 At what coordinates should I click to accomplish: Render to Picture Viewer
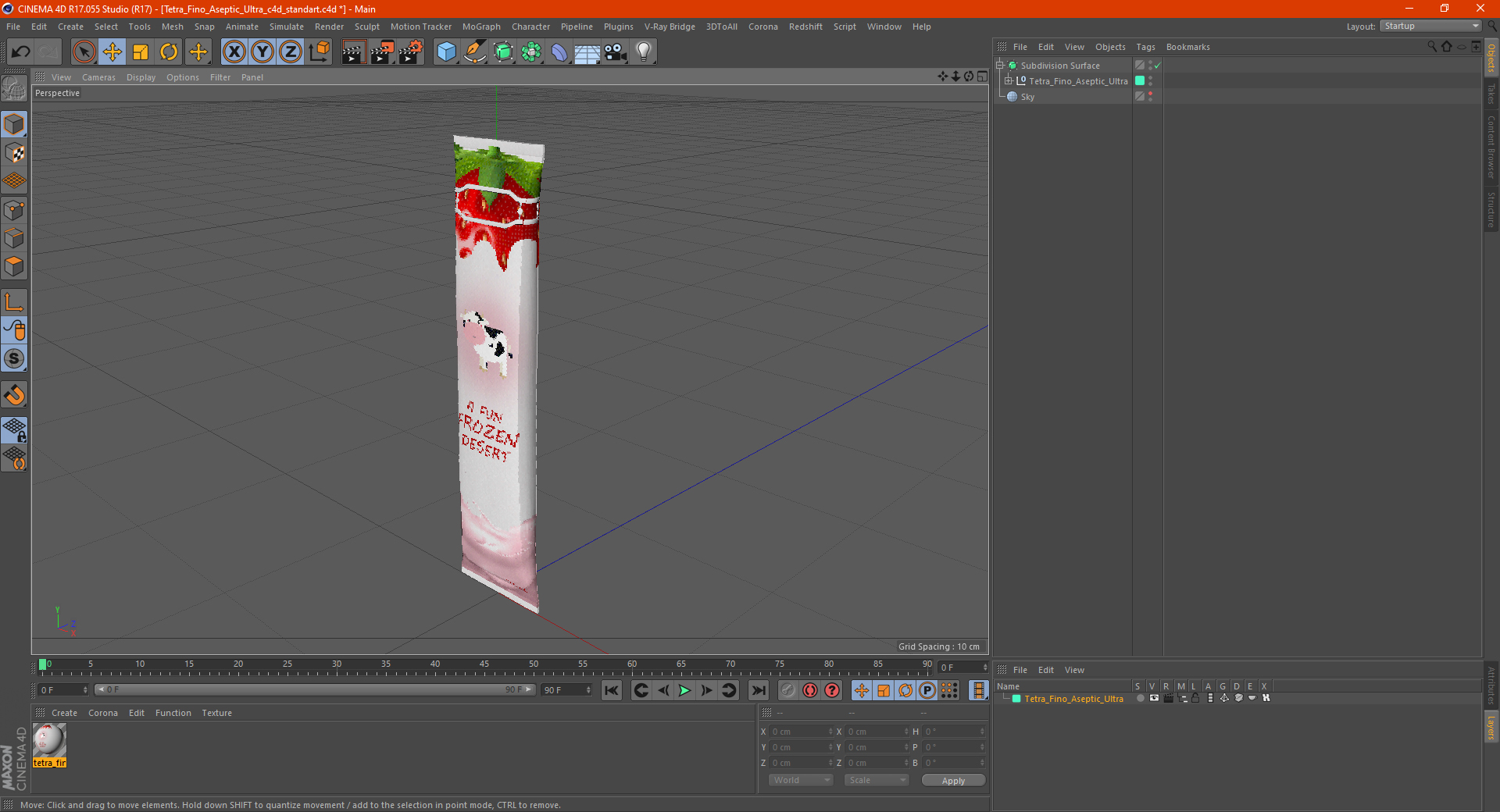[382, 52]
